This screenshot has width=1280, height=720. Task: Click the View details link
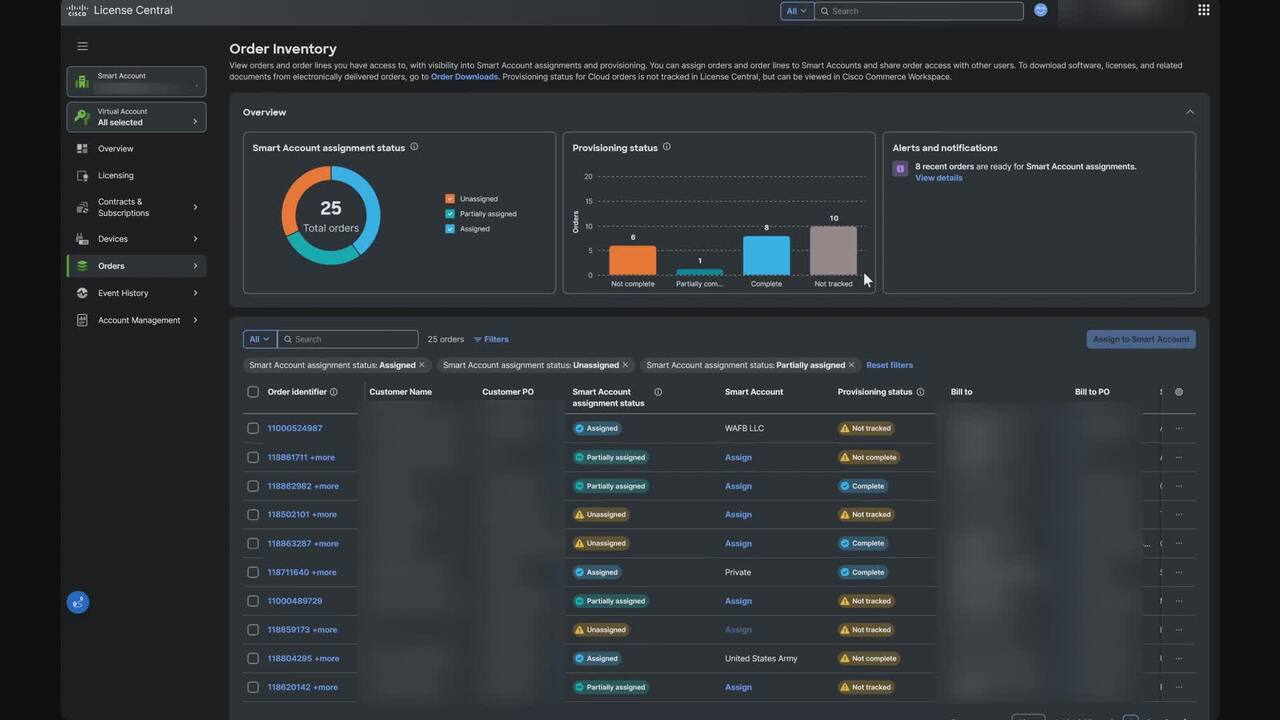coord(939,178)
